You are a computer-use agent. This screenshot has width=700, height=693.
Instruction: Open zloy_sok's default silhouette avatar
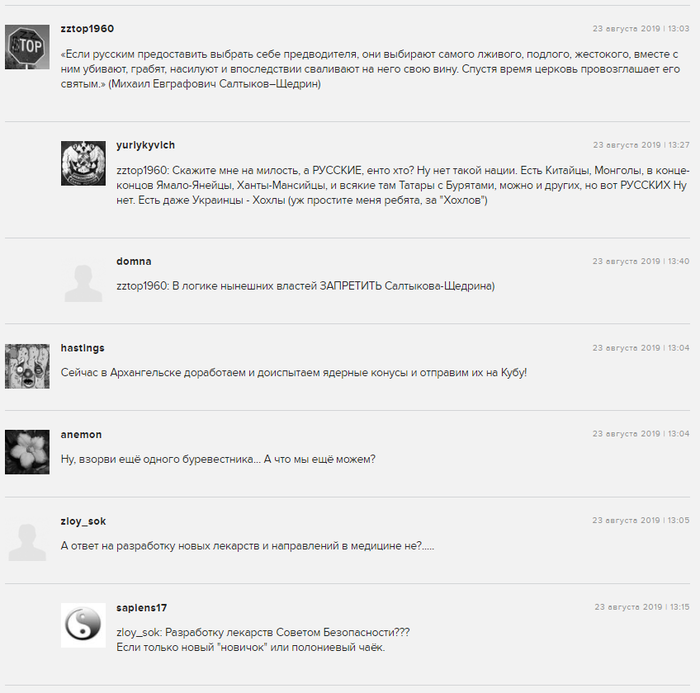pos(27,539)
